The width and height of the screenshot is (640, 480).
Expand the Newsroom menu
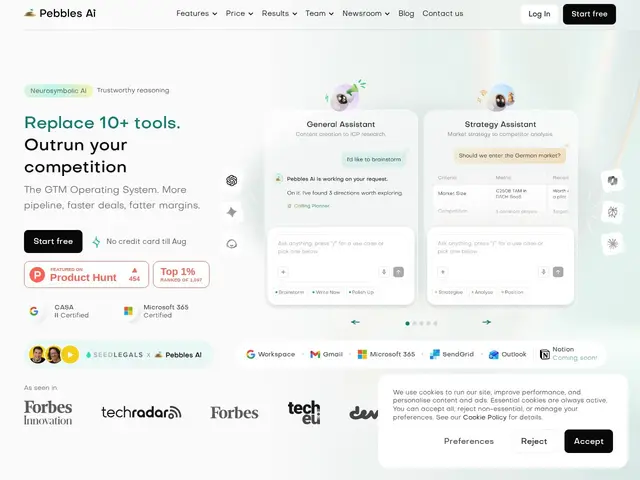(366, 13)
